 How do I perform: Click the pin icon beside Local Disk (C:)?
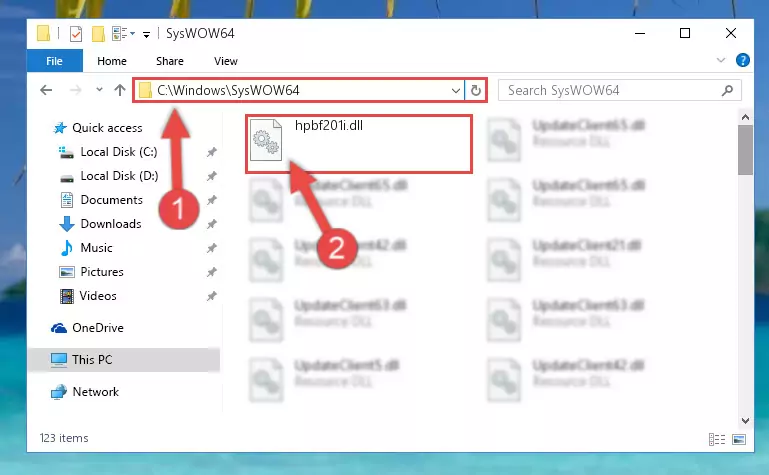click(211, 152)
